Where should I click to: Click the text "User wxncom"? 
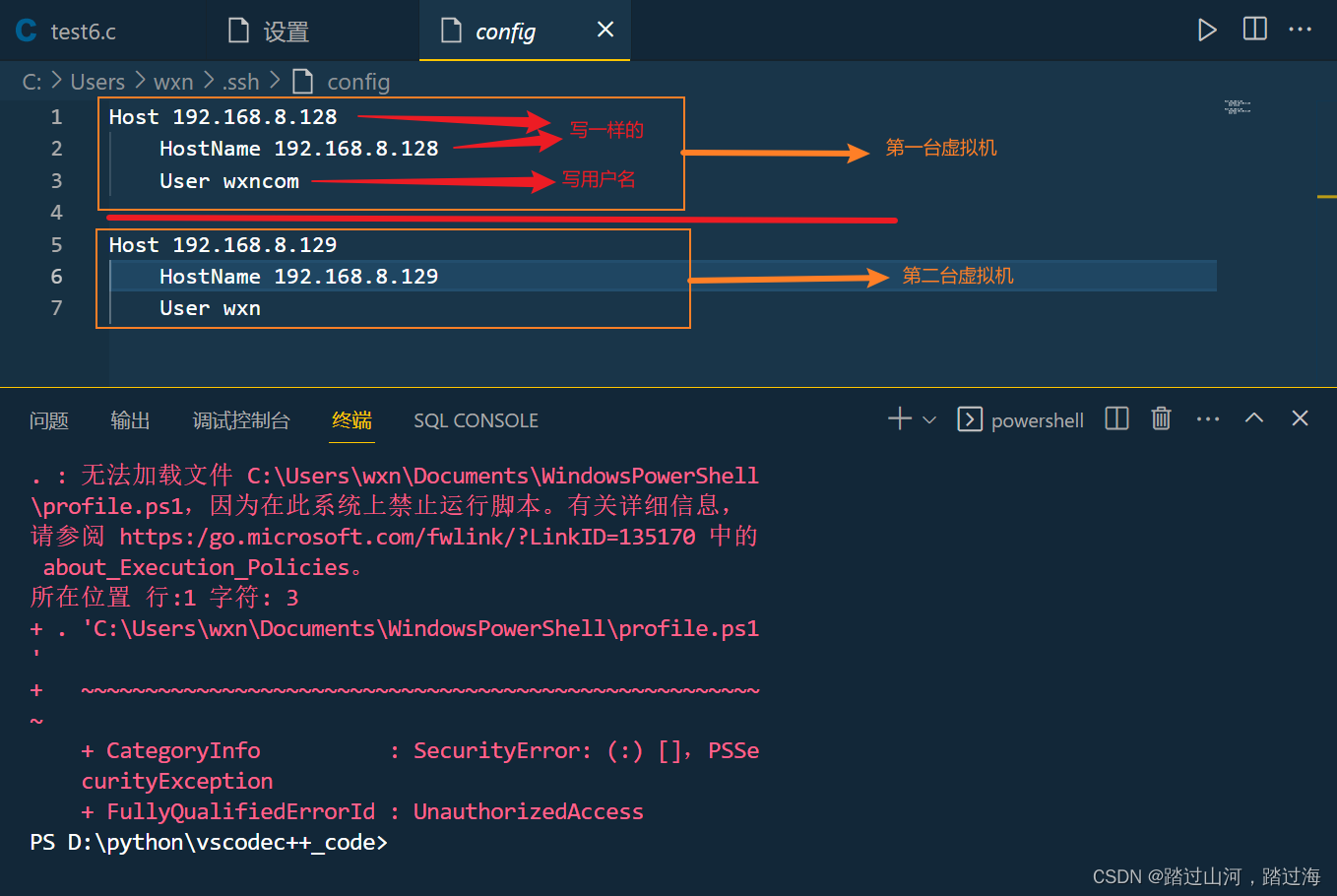click(x=229, y=181)
